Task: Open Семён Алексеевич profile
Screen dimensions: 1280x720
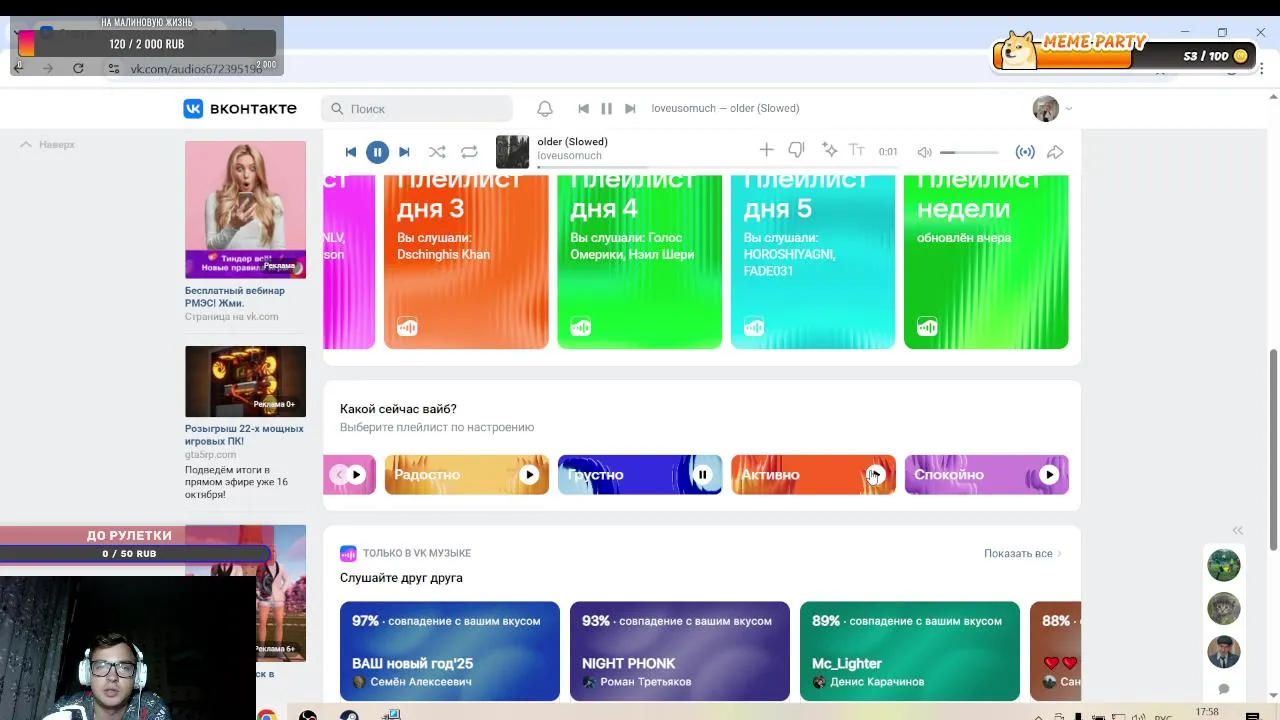Action: click(420, 682)
